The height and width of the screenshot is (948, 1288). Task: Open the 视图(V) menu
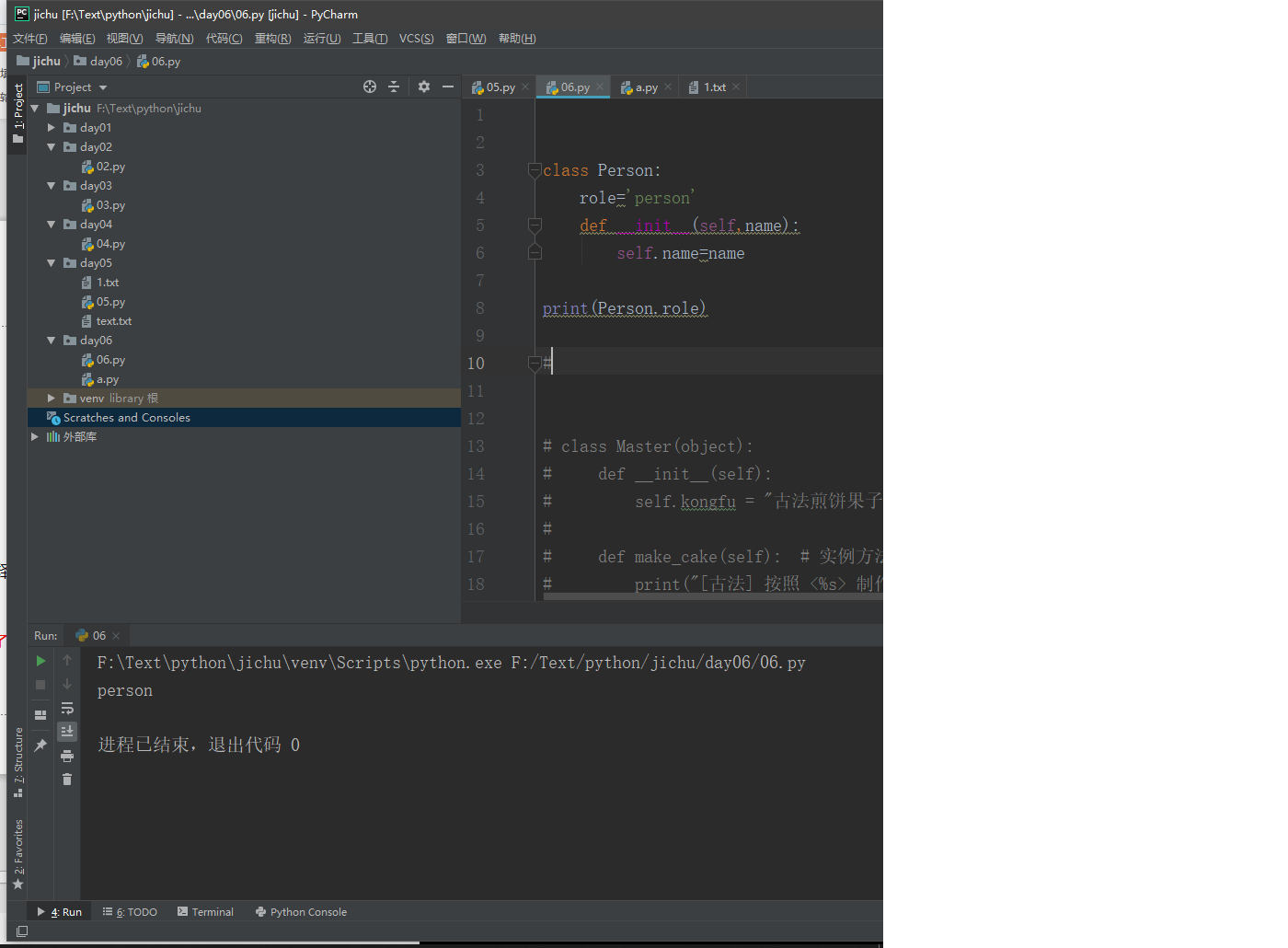pyautogui.click(x=124, y=39)
